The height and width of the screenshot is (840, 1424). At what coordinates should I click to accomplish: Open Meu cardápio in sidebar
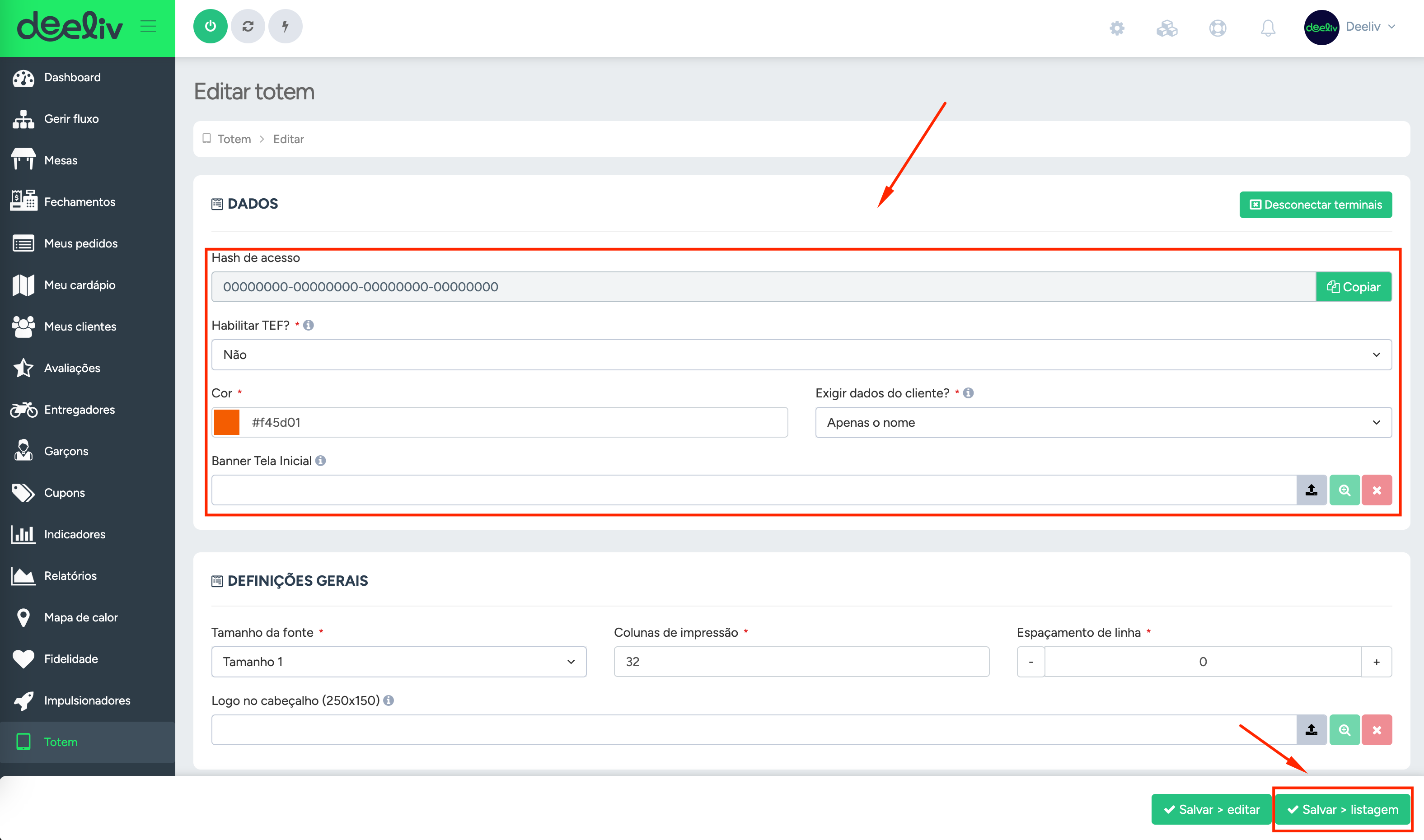[79, 285]
